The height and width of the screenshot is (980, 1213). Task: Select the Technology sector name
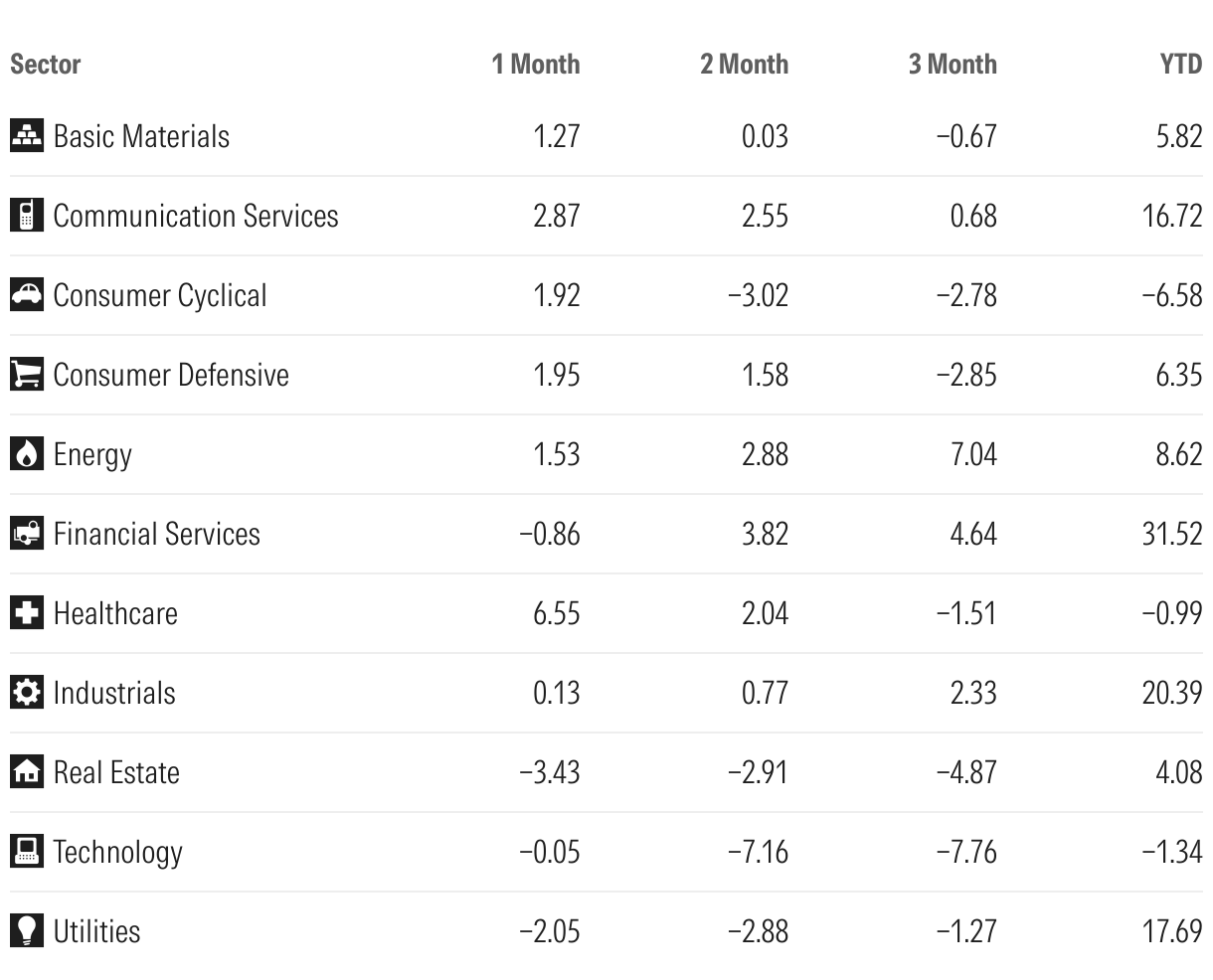point(117,852)
